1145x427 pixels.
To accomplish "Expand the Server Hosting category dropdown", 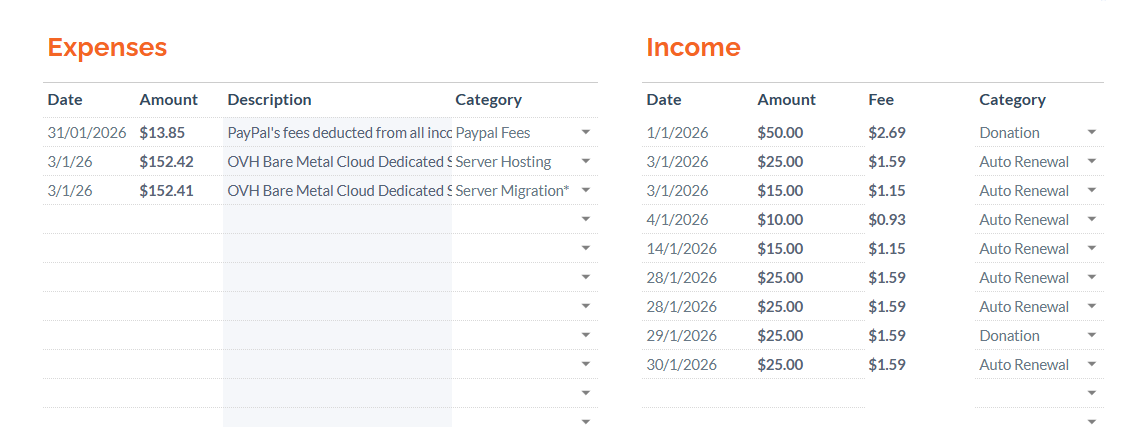I will click(586, 161).
